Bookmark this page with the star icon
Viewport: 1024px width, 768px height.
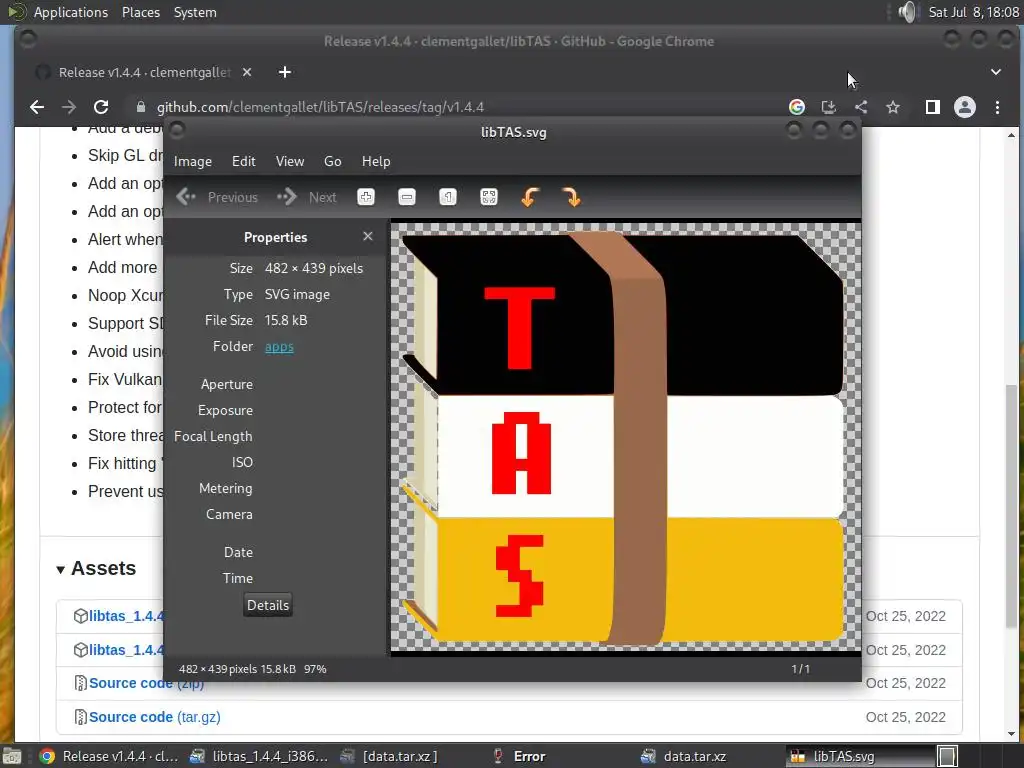(x=893, y=107)
